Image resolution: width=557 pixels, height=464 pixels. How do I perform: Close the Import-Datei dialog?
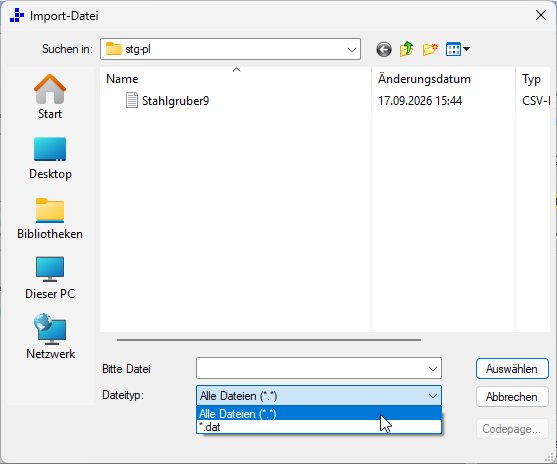(541, 15)
